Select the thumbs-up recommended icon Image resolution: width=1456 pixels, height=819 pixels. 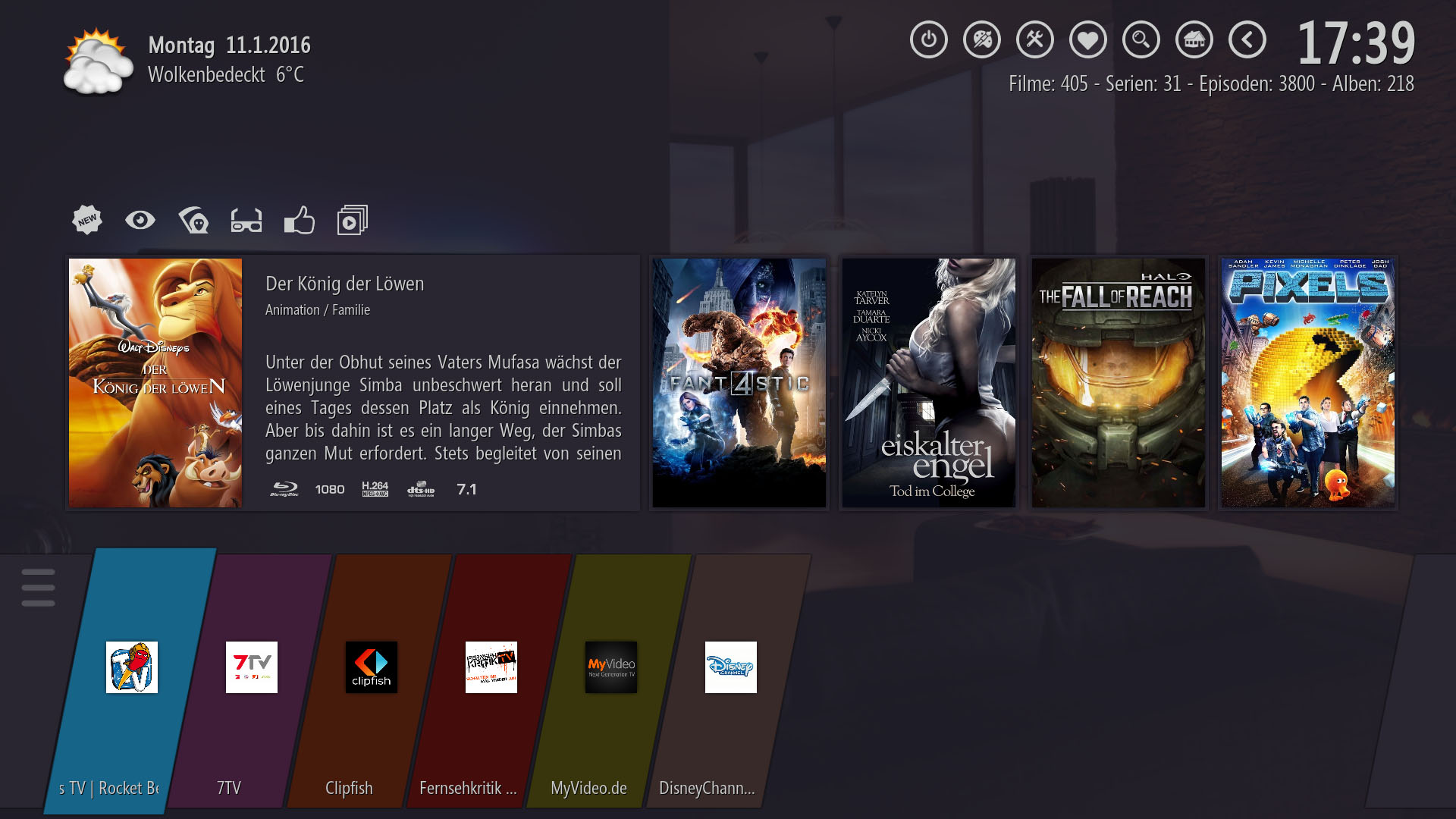tap(300, 220)
